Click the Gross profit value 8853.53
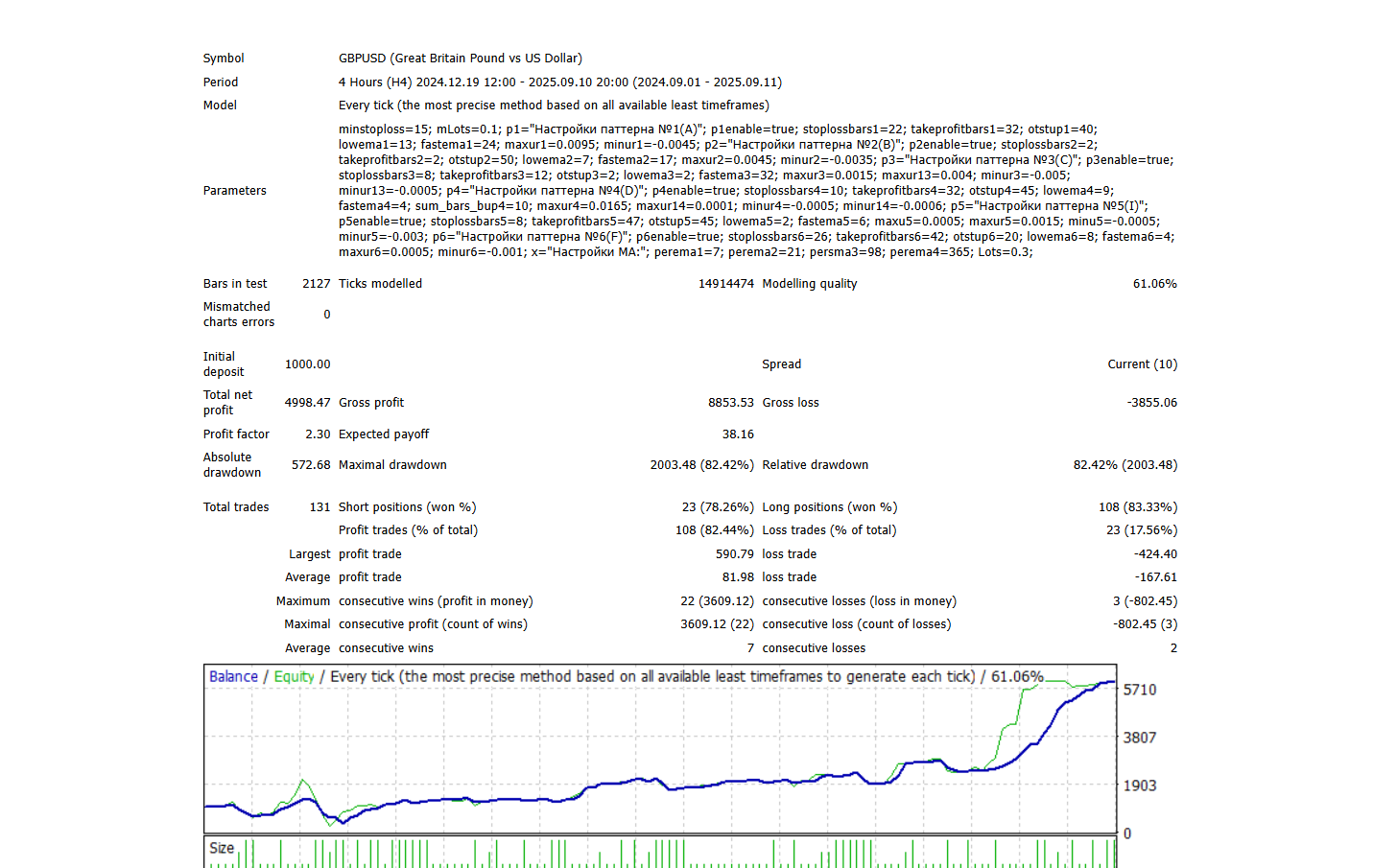Image resolution: width=1373 pixels, height=868 pixels. tap(730, 403)
